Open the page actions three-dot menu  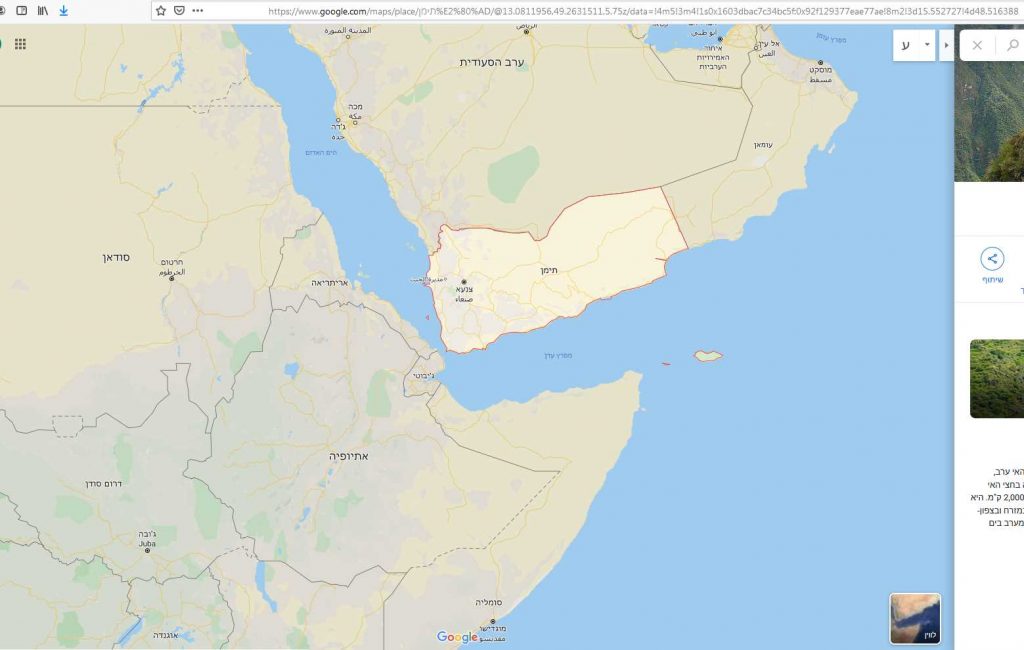click(x=197, y=10)
